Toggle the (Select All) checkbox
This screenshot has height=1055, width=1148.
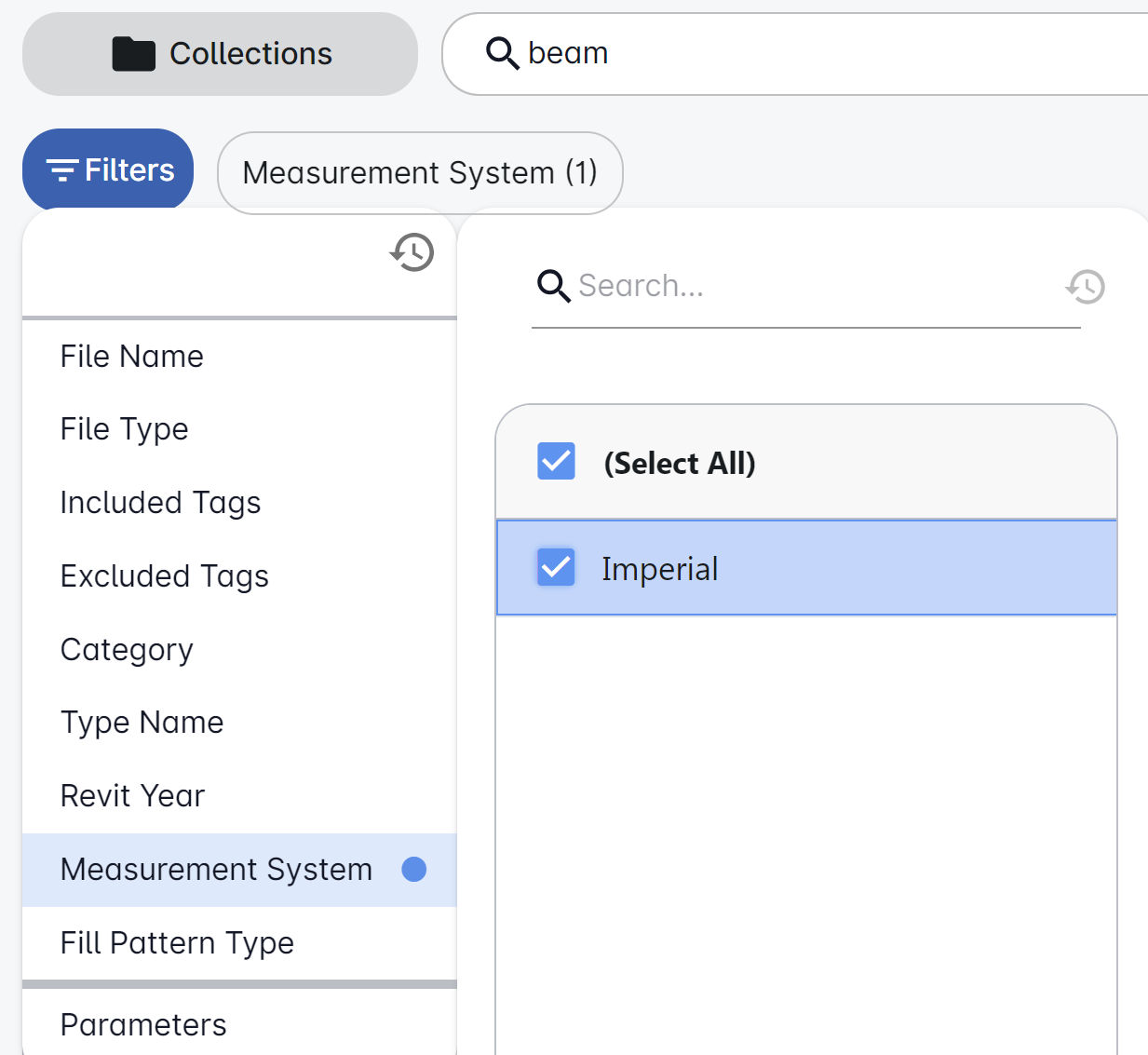[x=557, y=462]
